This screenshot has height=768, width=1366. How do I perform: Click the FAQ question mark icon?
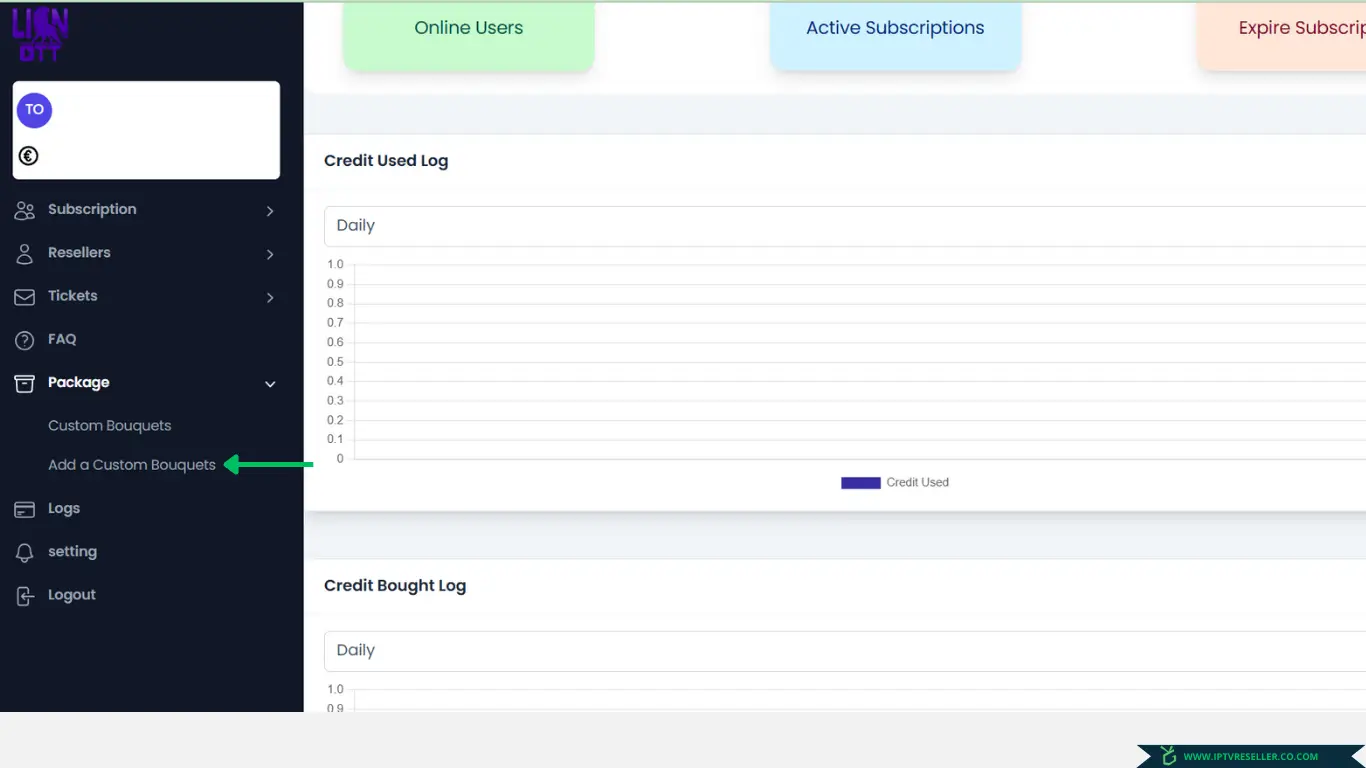[24, 340]
